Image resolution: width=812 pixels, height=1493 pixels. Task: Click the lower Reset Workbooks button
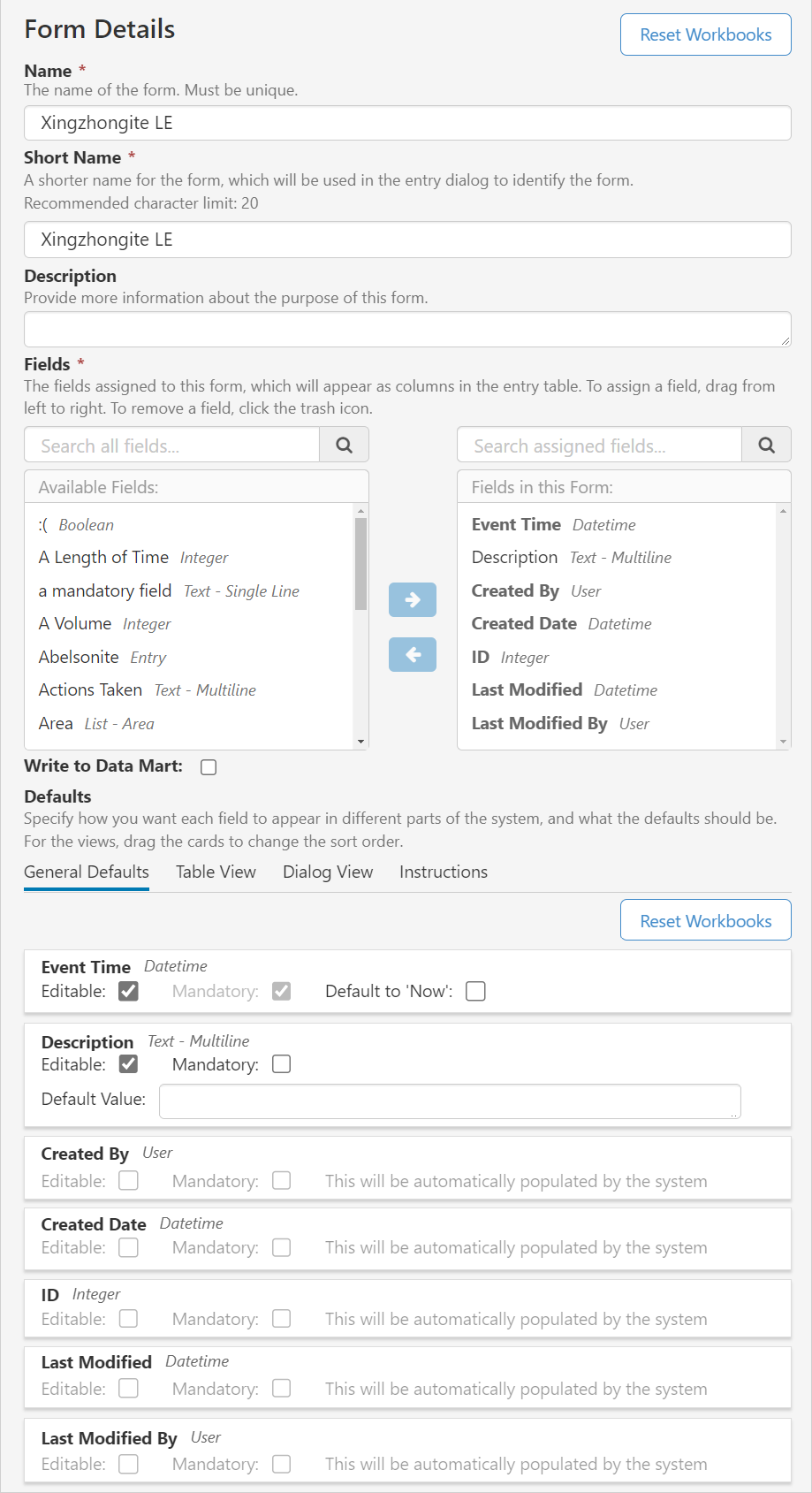[705, 921]
